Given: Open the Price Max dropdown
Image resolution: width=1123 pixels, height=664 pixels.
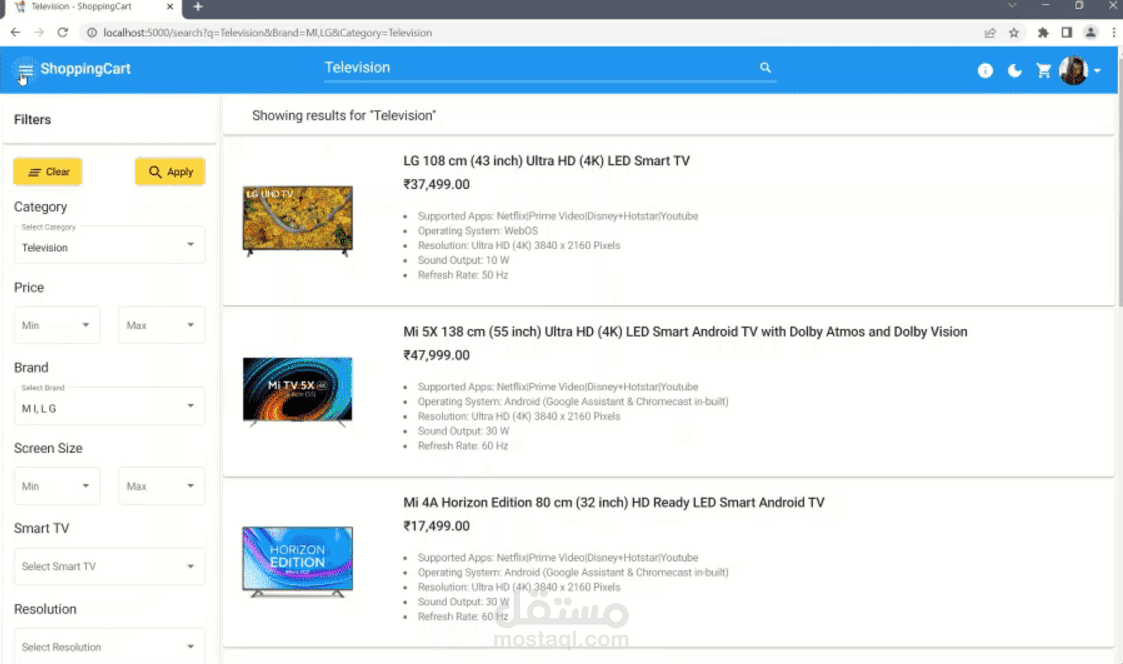Looking at the screenshot, I should click(x=161, y=325).
